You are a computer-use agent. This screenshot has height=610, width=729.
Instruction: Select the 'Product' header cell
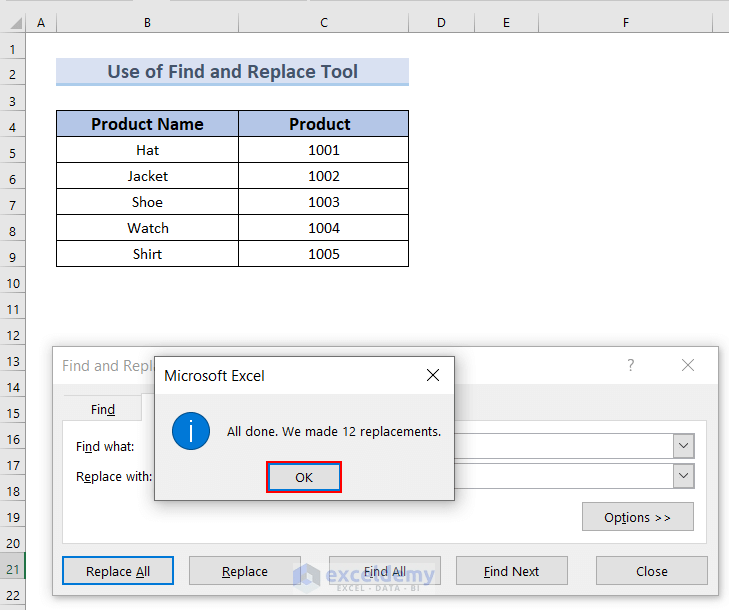pyautogui.click(x=324, y=124)
